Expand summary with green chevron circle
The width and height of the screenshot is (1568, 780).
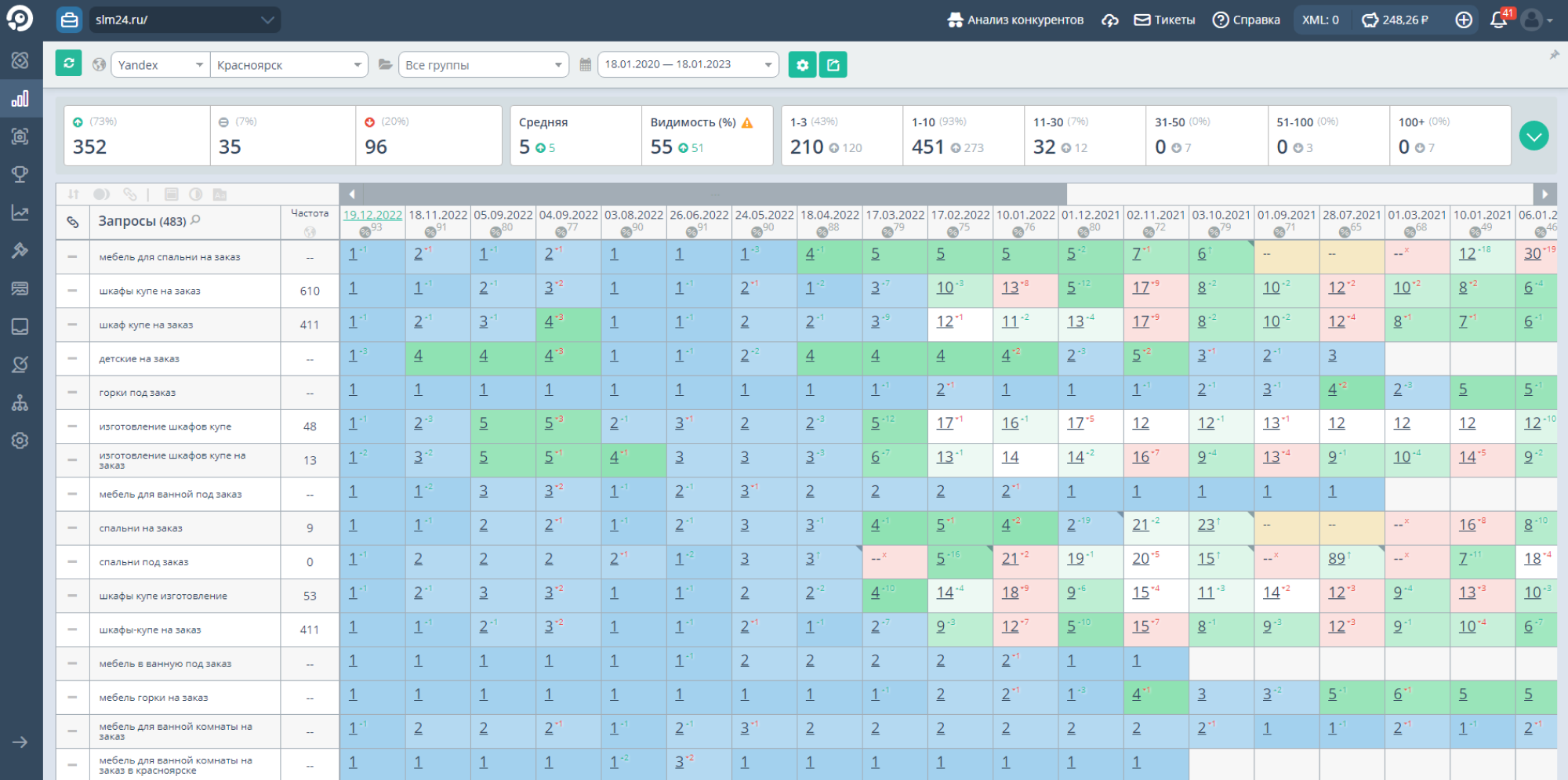coord(1534,136)
